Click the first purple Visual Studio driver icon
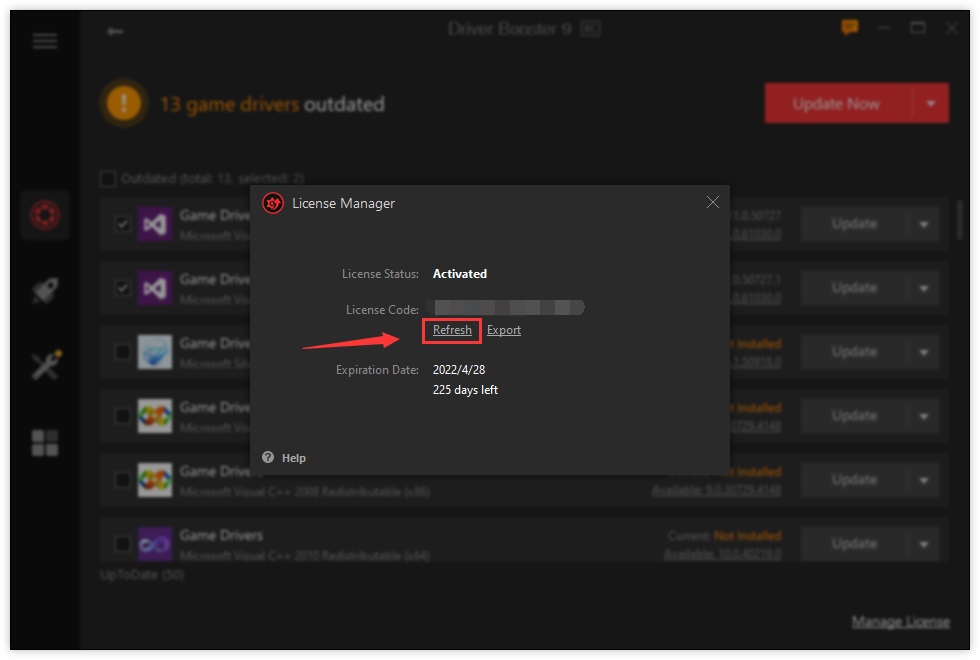The width and height of the screenshot is (980, 660). pos(155,224)
